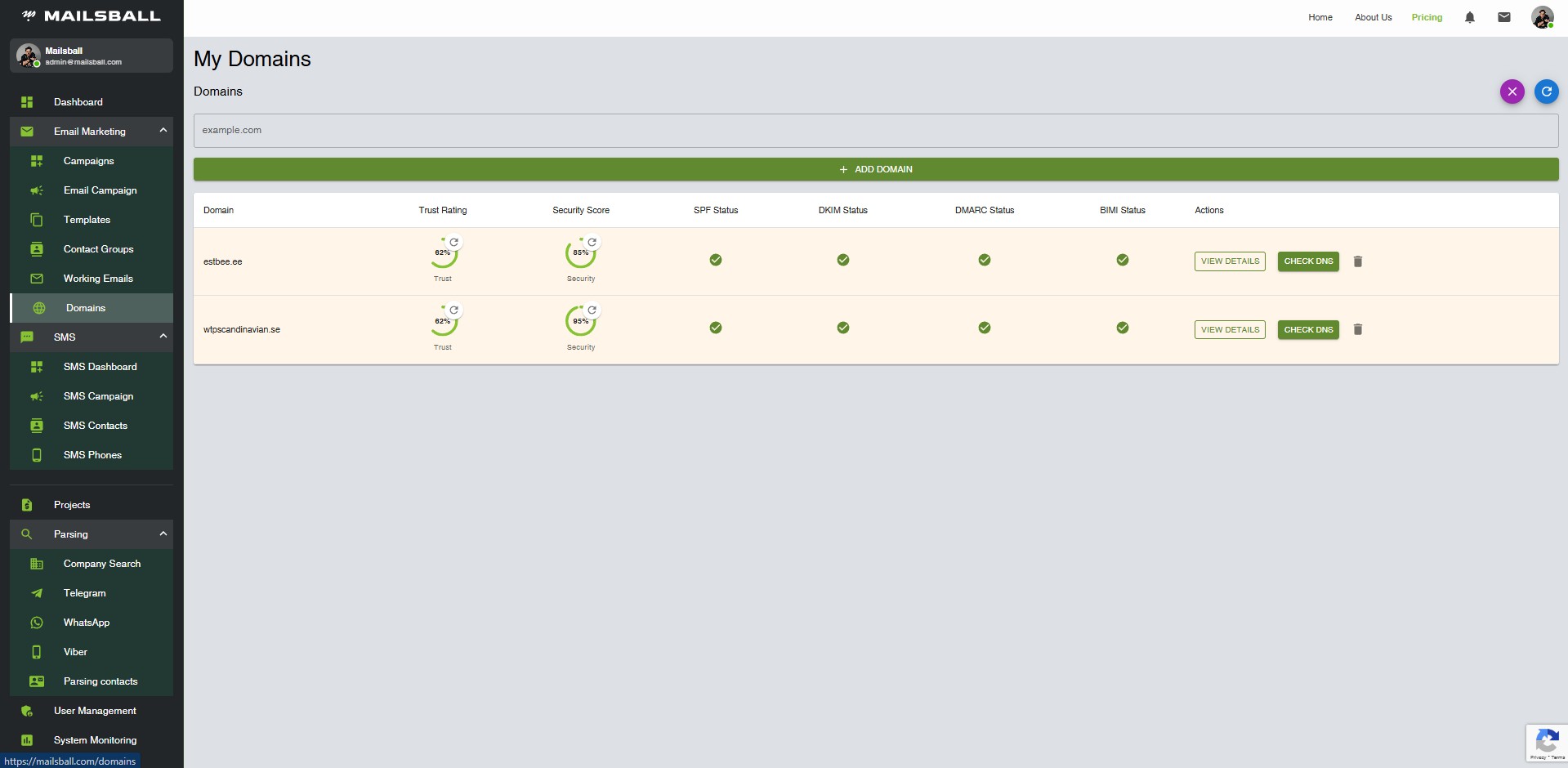1568x768 pixels.
Task: Click the notifications bell icon
Action: pyautogui.click(x=1469, y=17)
